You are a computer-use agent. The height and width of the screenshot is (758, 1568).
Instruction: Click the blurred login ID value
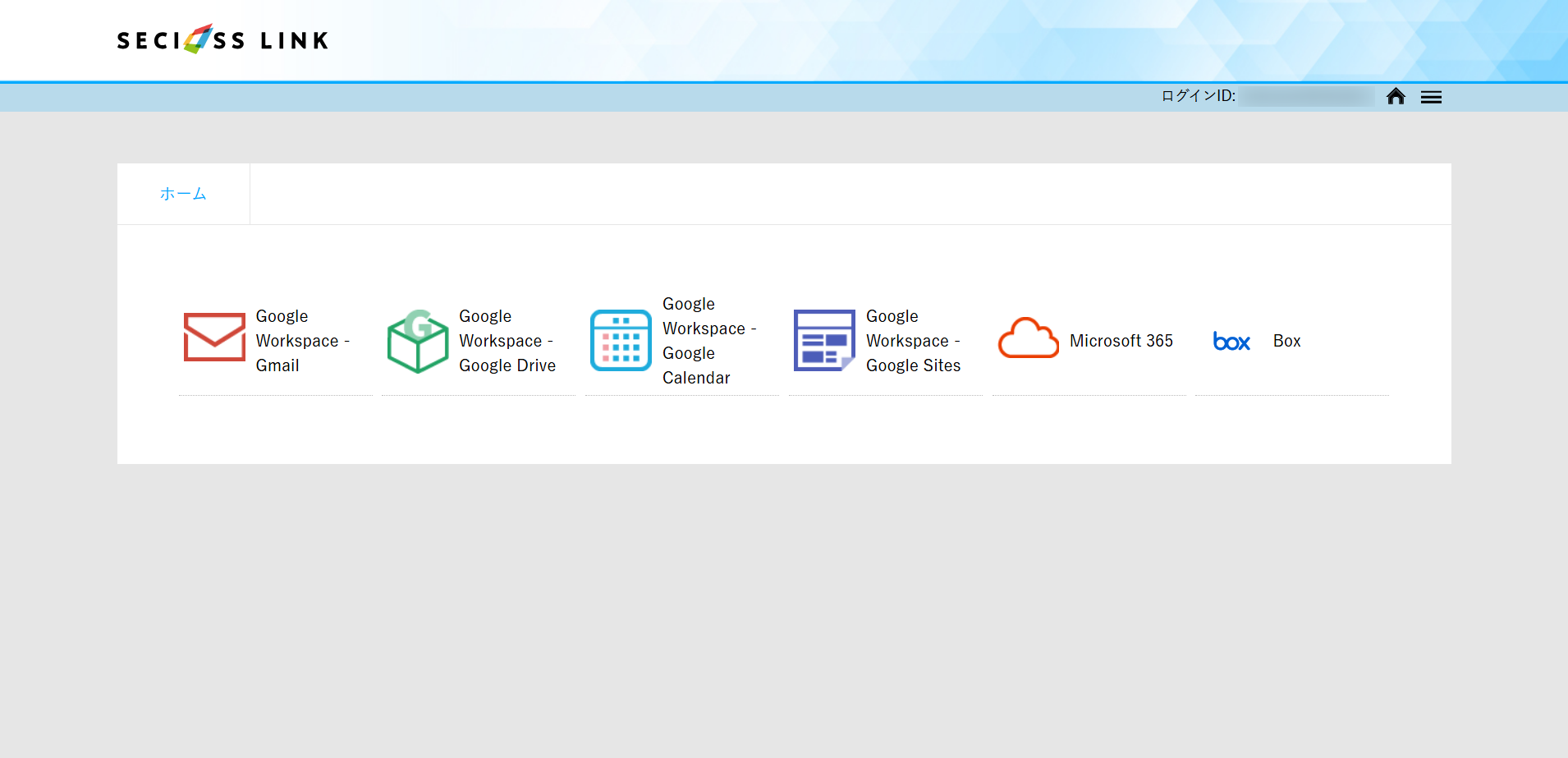[x=1307, y=97]
